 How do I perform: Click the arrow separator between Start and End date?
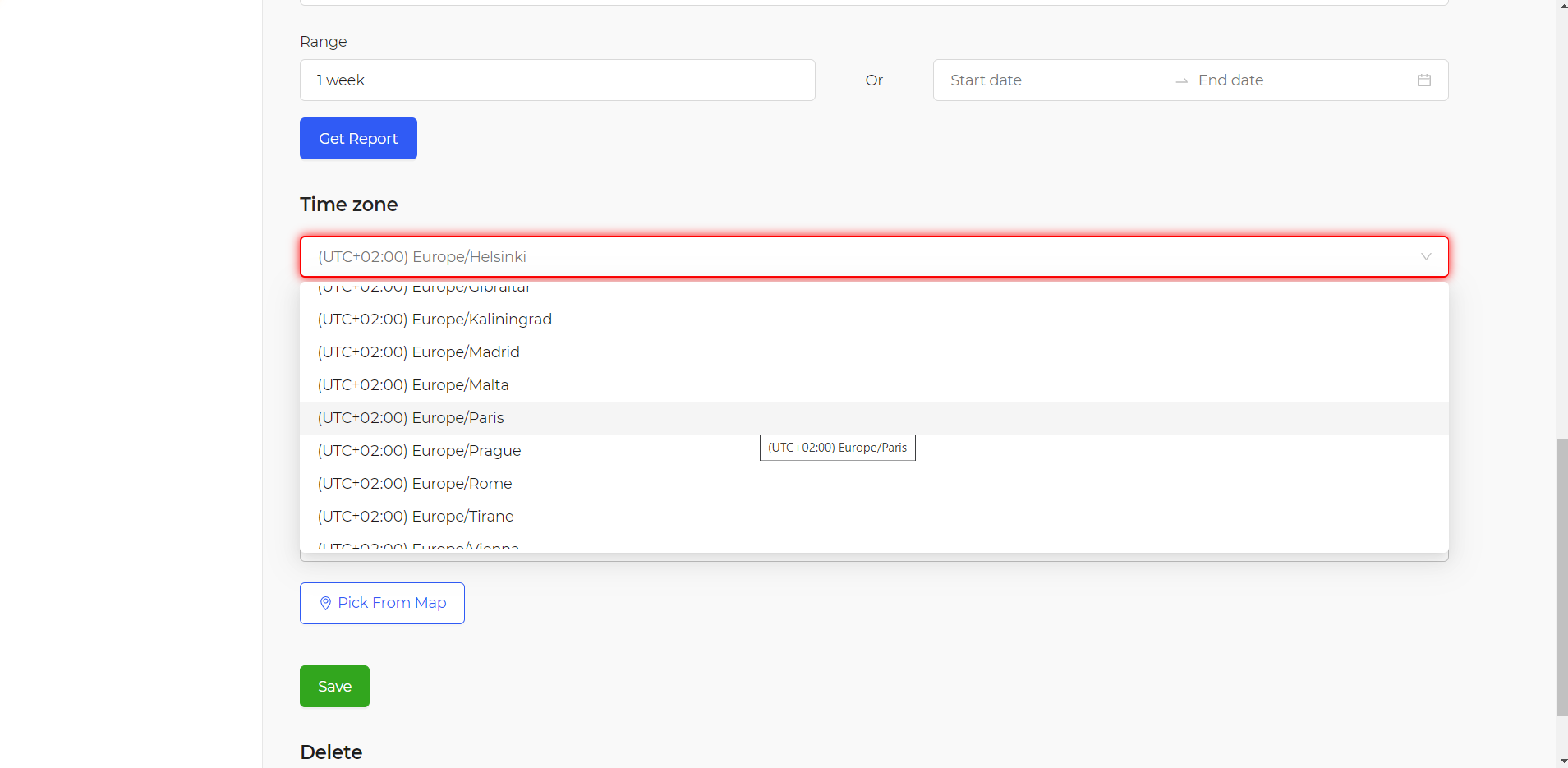point(1181,80)
